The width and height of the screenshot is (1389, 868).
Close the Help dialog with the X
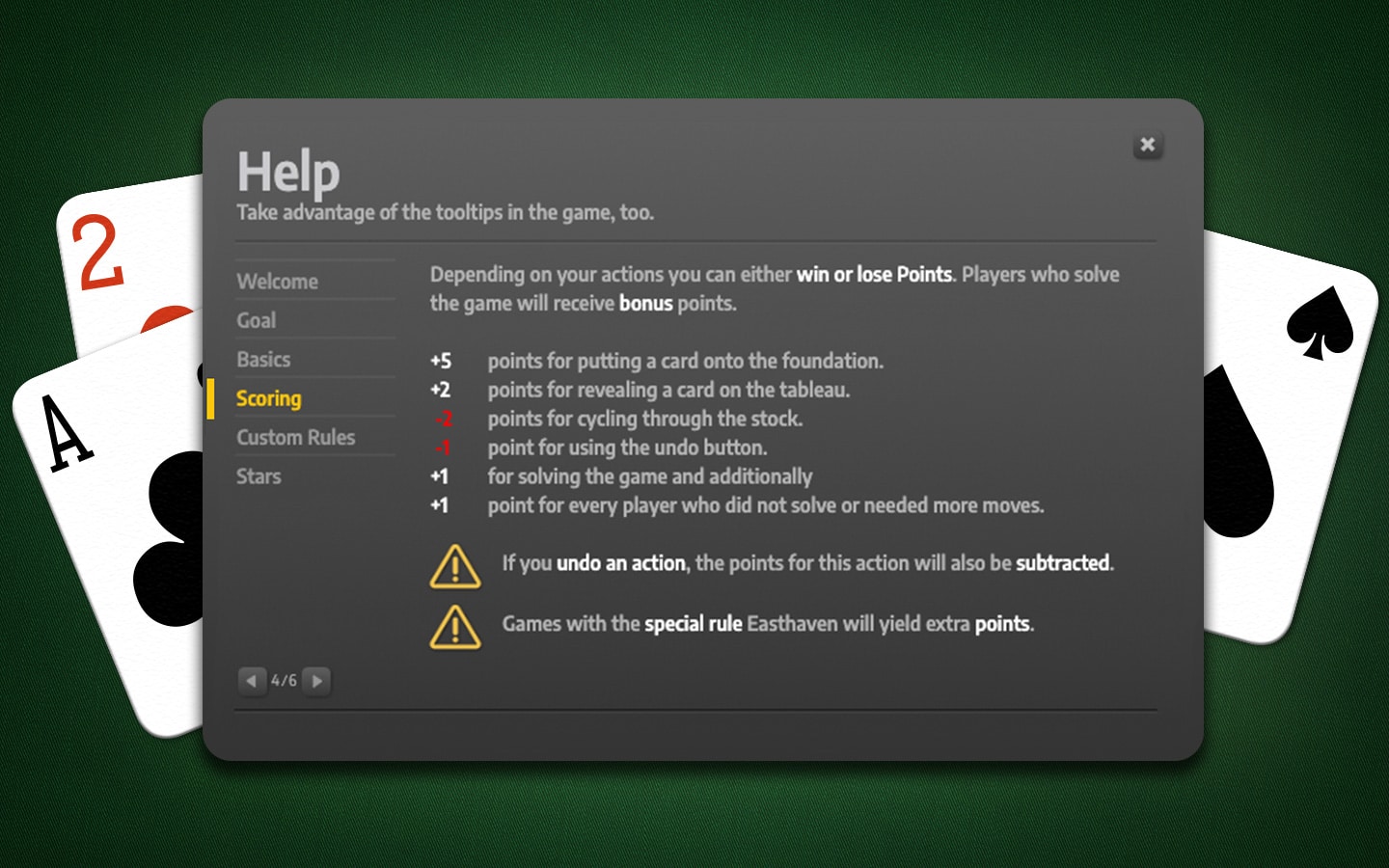pos(1147,145)
